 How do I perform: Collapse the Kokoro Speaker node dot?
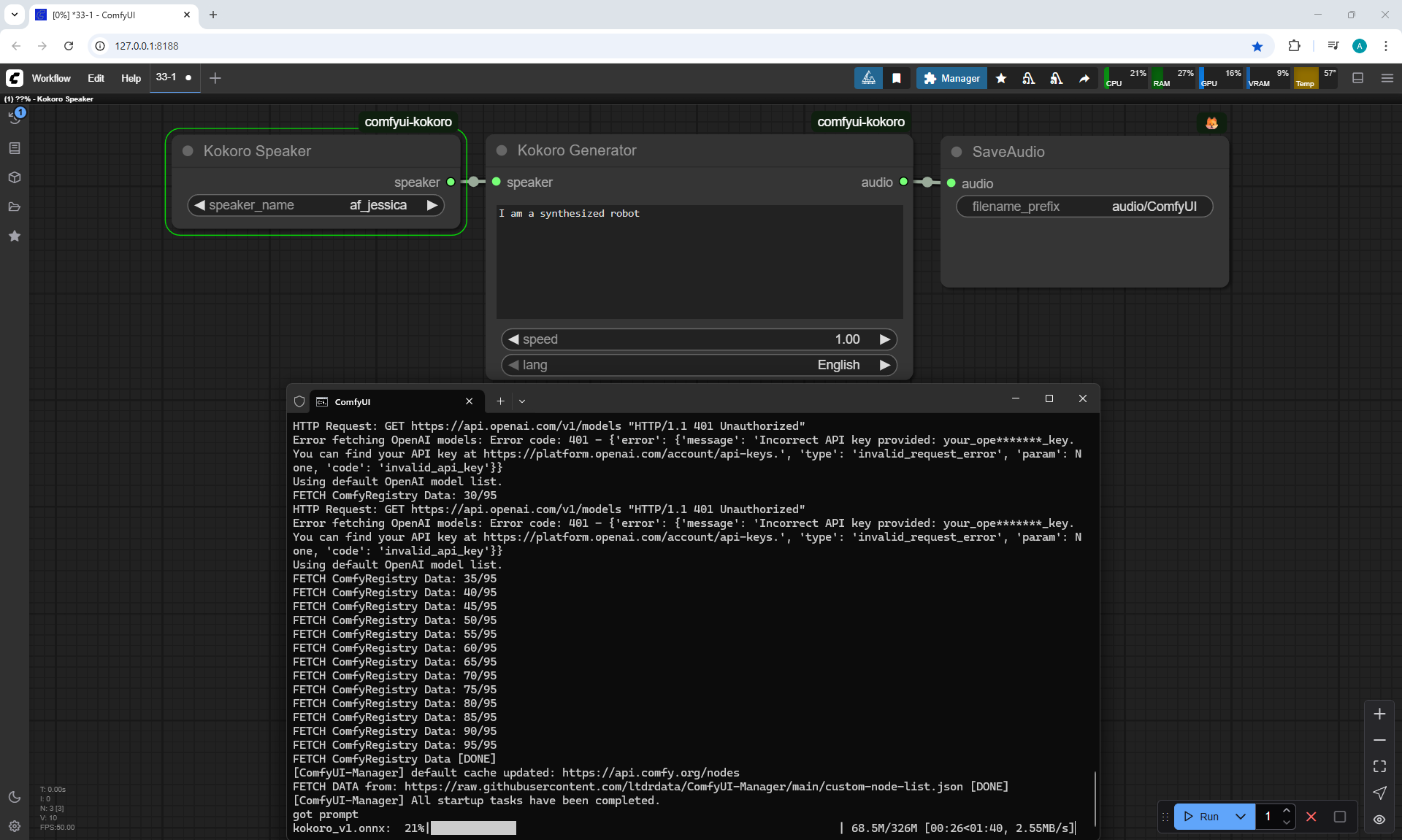click(x=188, y=151)
